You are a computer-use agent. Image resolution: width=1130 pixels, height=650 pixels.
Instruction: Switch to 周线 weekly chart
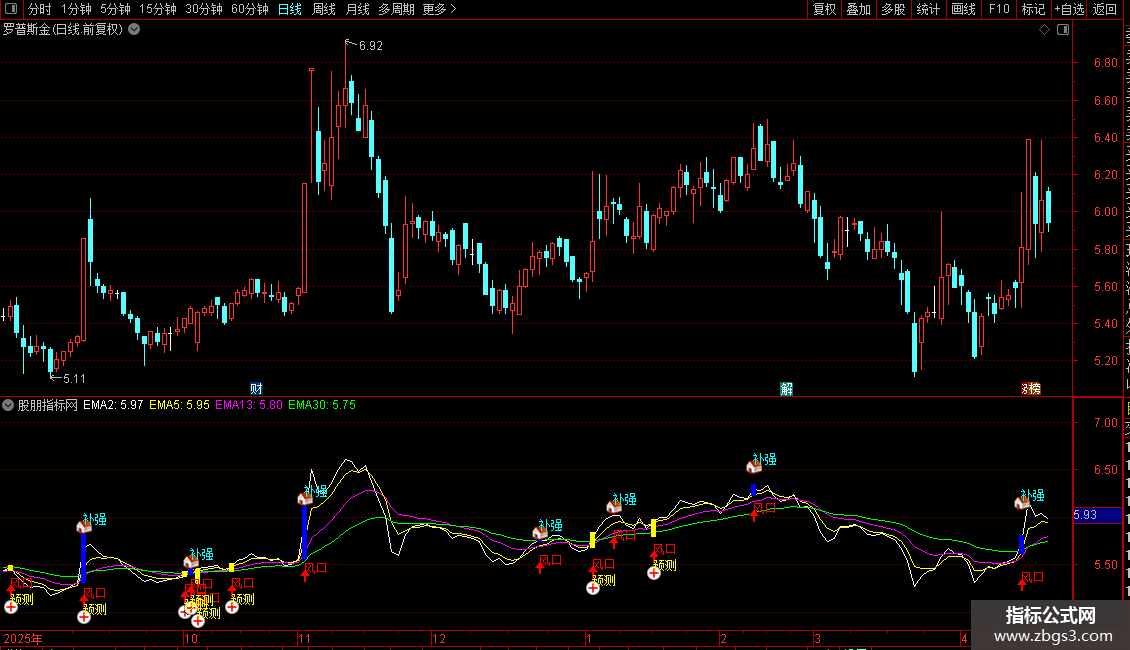324,9
